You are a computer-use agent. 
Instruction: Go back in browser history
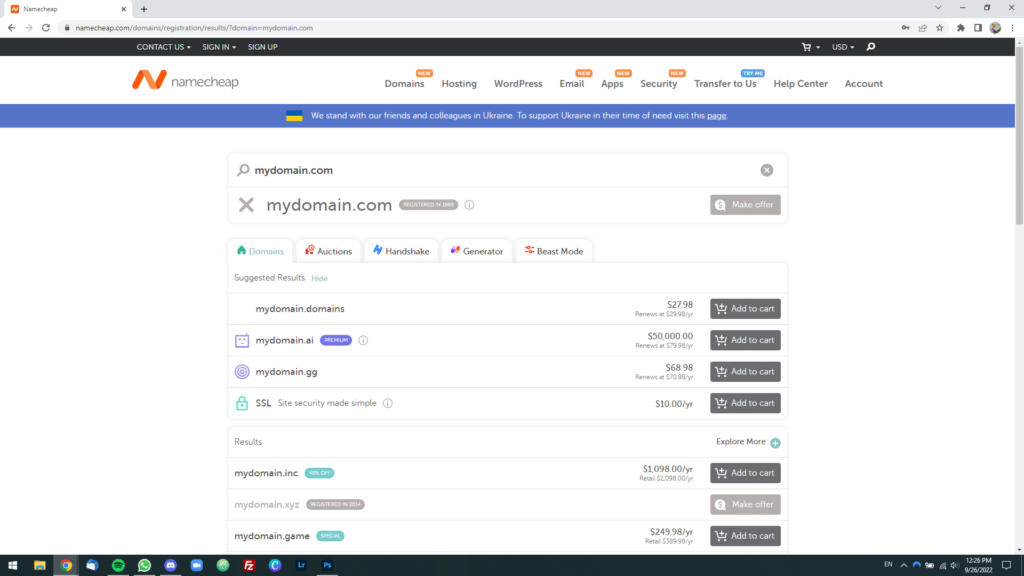click(x=11, y=28)
